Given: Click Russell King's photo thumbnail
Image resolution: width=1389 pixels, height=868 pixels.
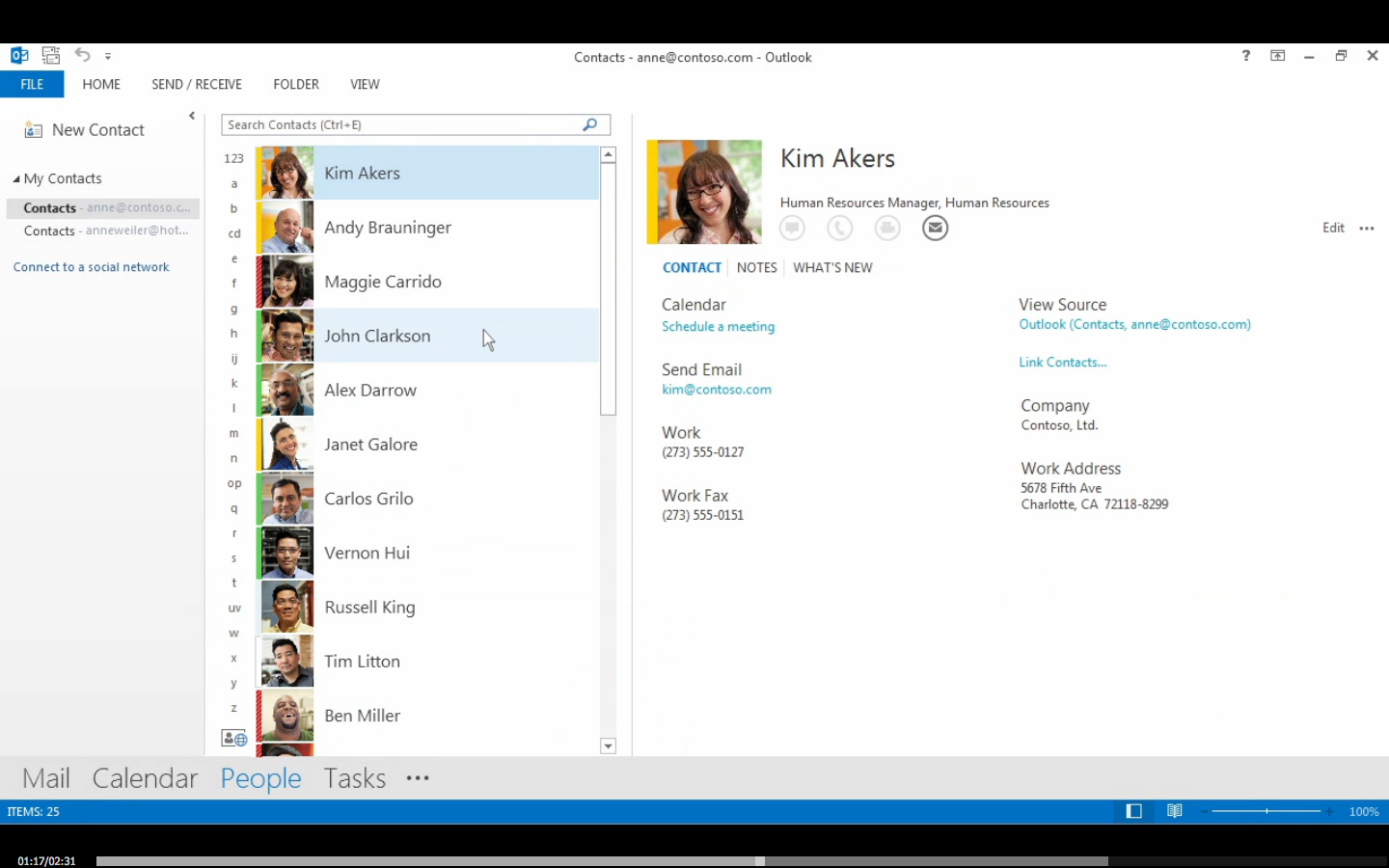Looking at the screenshot, I should pyautogui.click(x=286, y=607).
